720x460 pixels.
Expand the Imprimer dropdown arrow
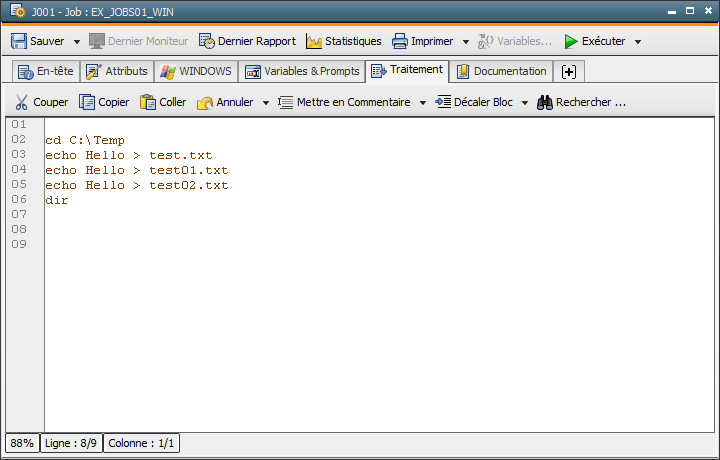pos(466,42)
